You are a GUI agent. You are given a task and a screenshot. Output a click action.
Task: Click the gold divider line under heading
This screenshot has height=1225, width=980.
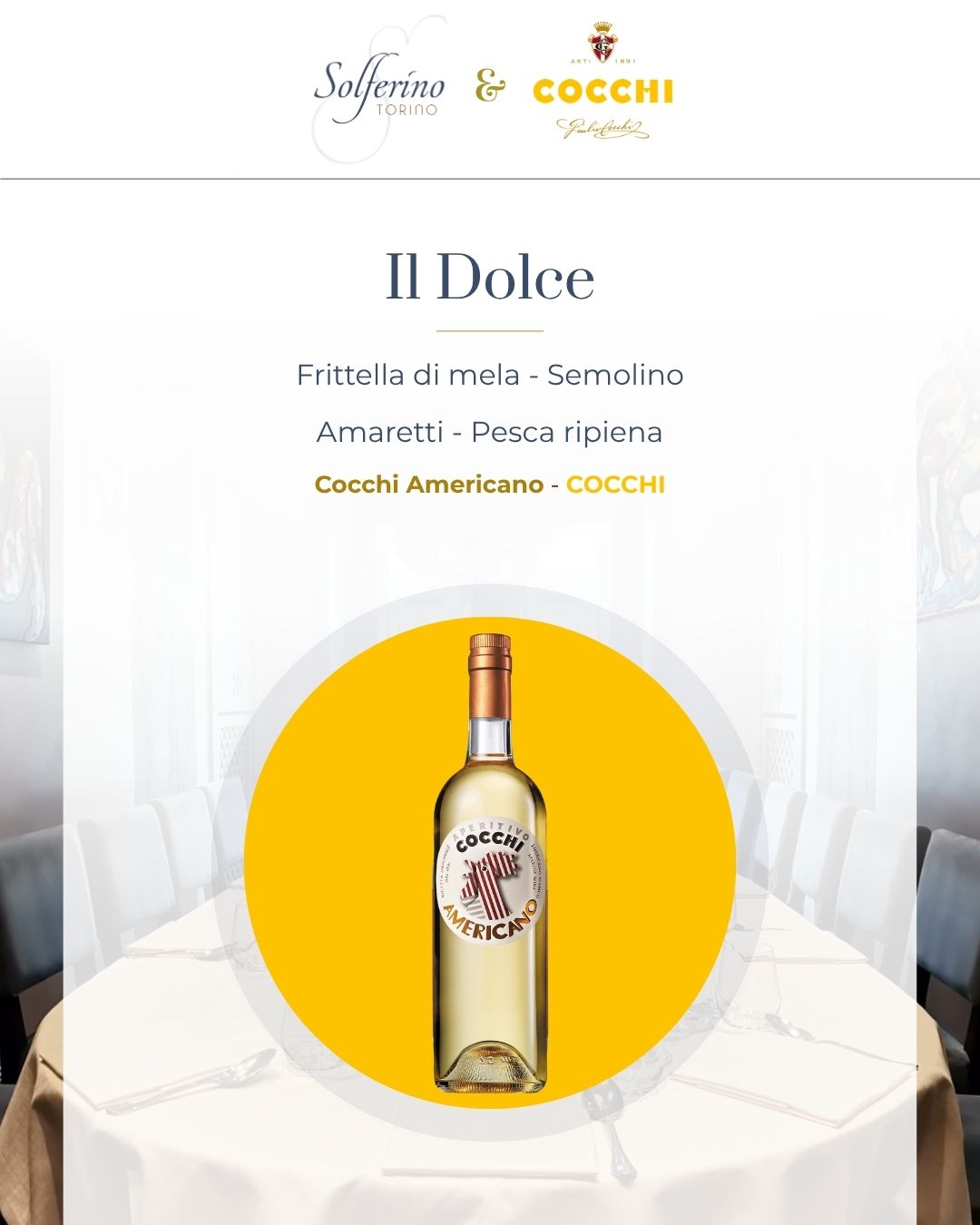(x=490, y=331)
